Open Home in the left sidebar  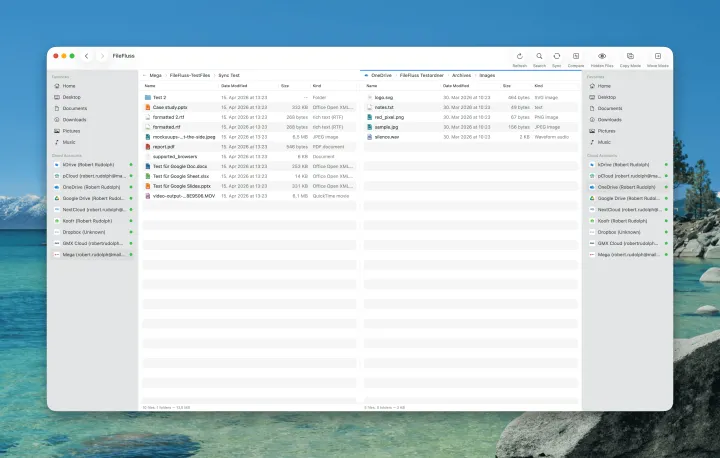[x=93, y=86]
